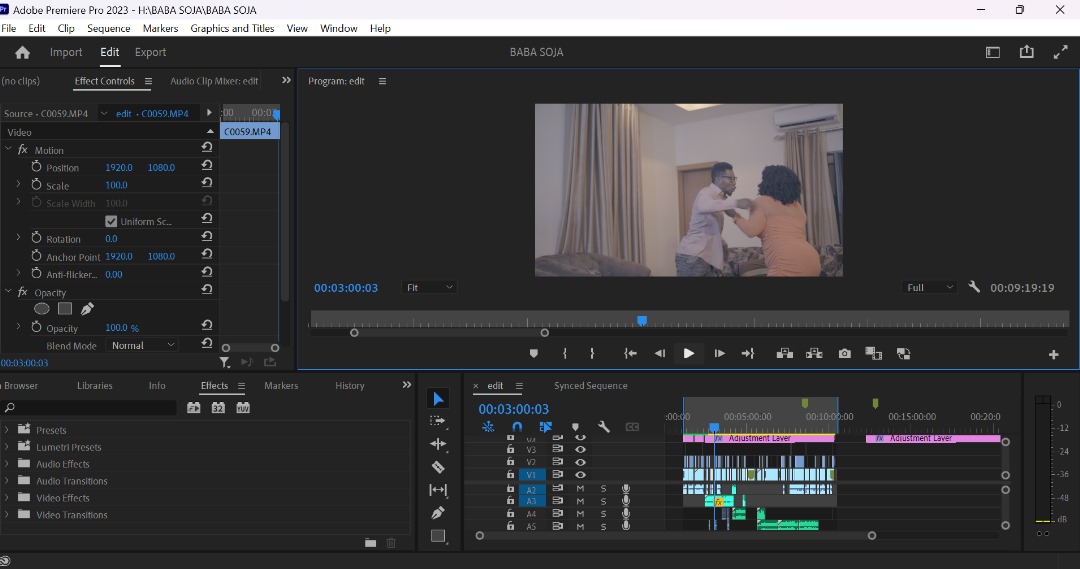The image size is (1080, 569).
Task: Toggle Snap in Timeline magnet
Action: pyautogui.click(x=517, y=427)
